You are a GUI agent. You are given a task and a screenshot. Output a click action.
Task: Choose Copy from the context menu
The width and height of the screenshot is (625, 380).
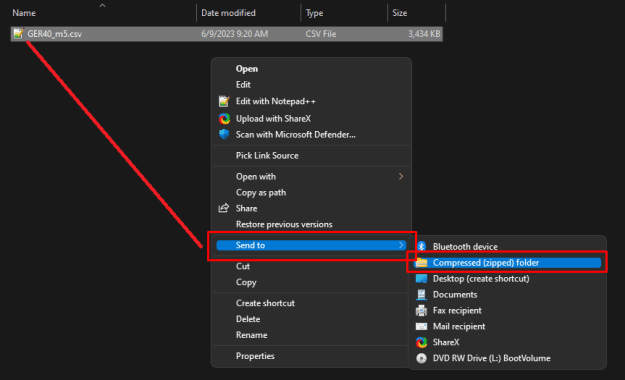pyautogui.click(x=246, y=282)
